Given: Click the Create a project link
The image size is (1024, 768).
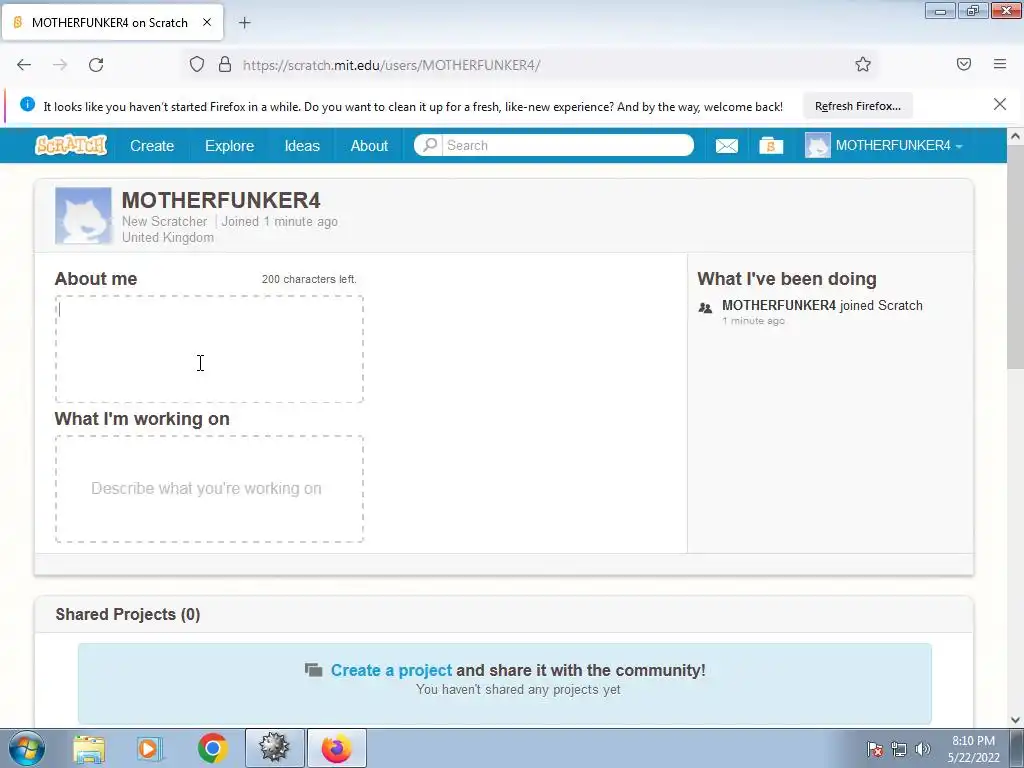Looking at the screenshot, I should tap(391, 670).
